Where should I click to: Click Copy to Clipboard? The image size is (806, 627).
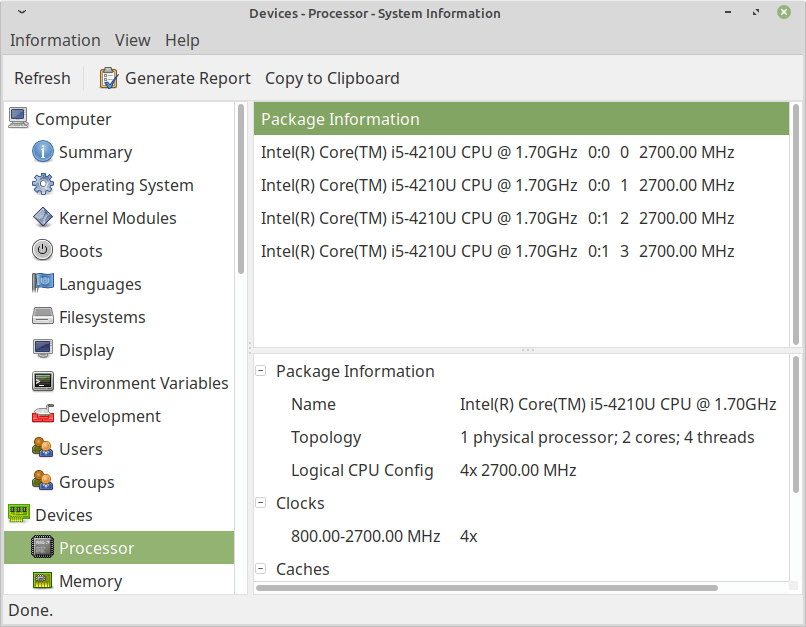[x=332, y=78]
